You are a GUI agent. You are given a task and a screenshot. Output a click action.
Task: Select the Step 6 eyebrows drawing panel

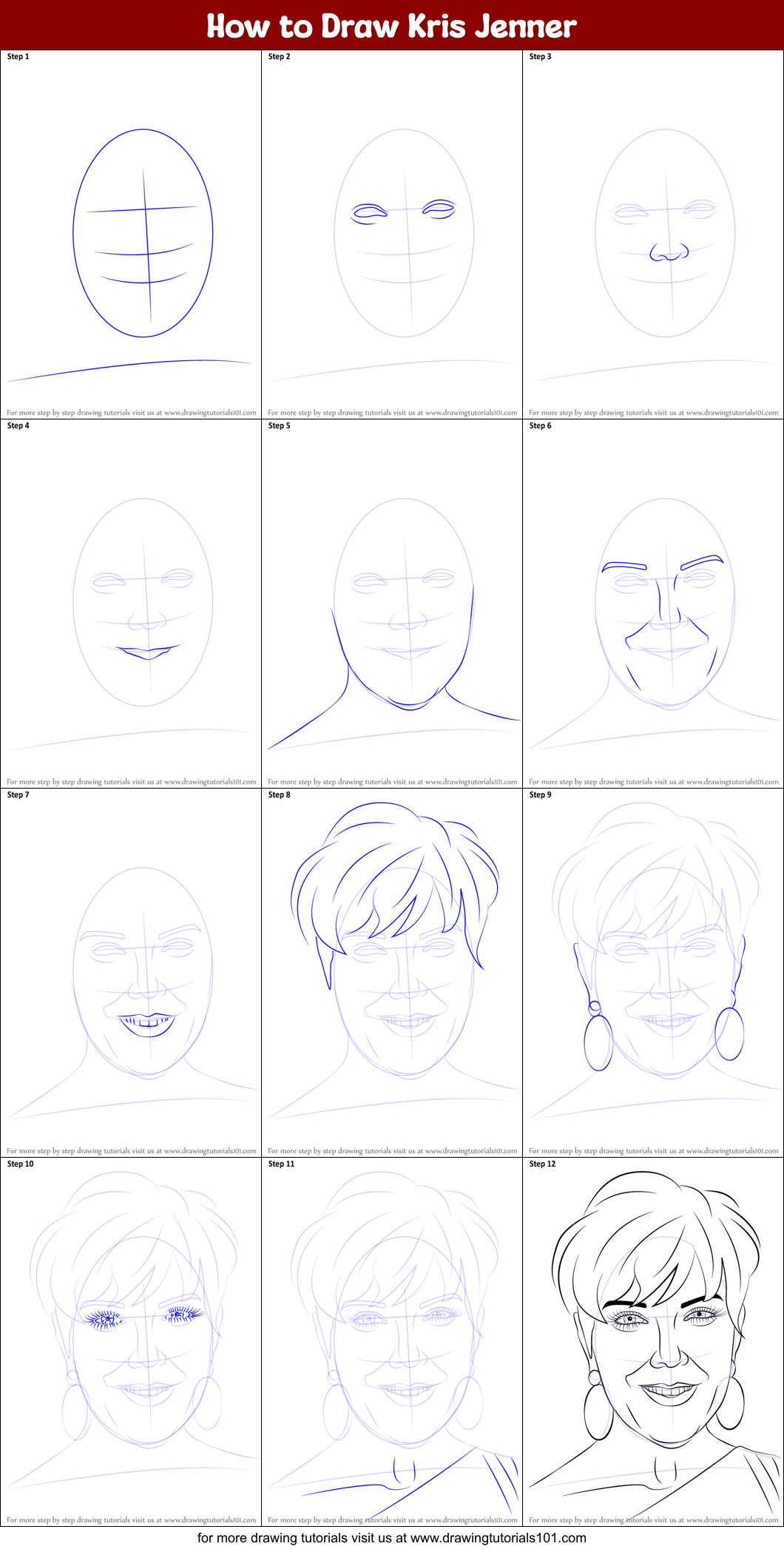coord(653,604)
